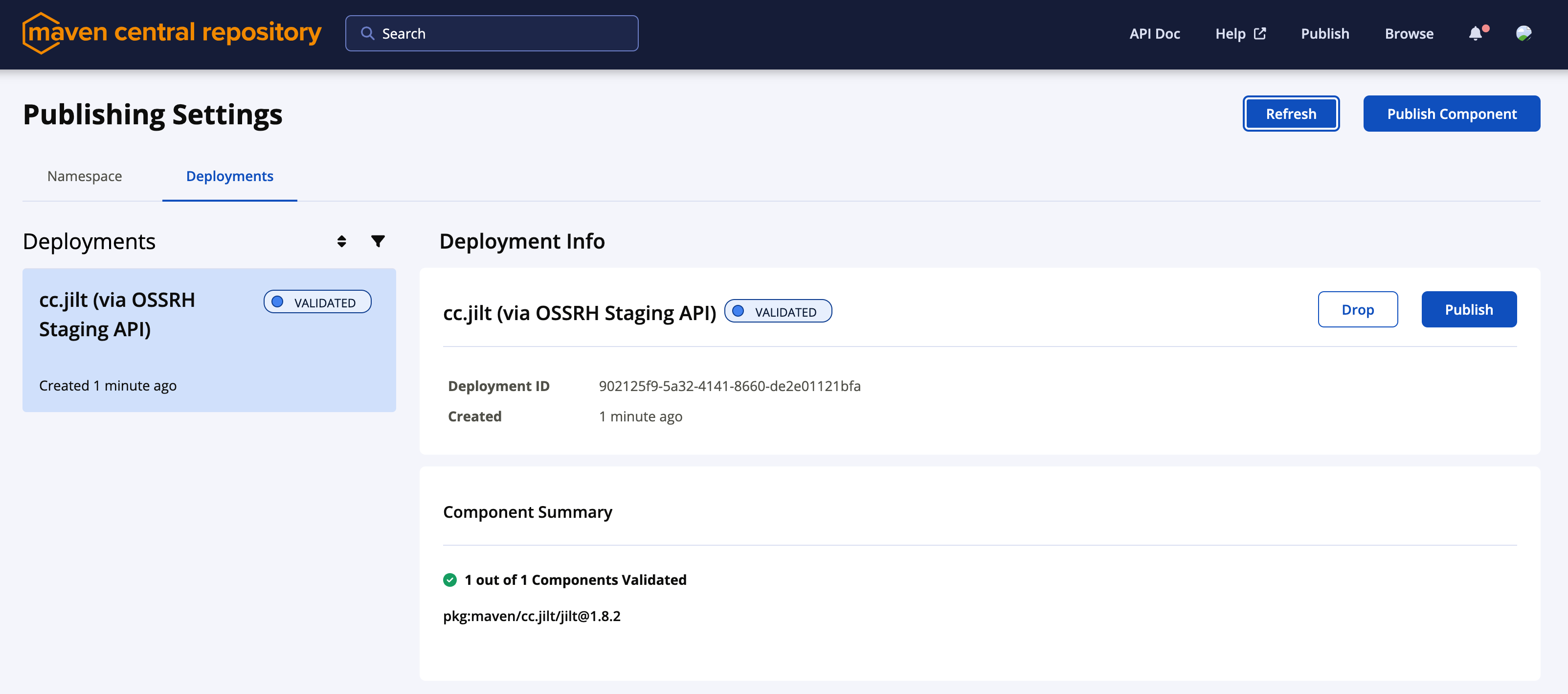Click deployment ID 902125f9-5a32-4141-8660-de2e01121bfa
Viewport: 1568px width, 694px height.
730,386
